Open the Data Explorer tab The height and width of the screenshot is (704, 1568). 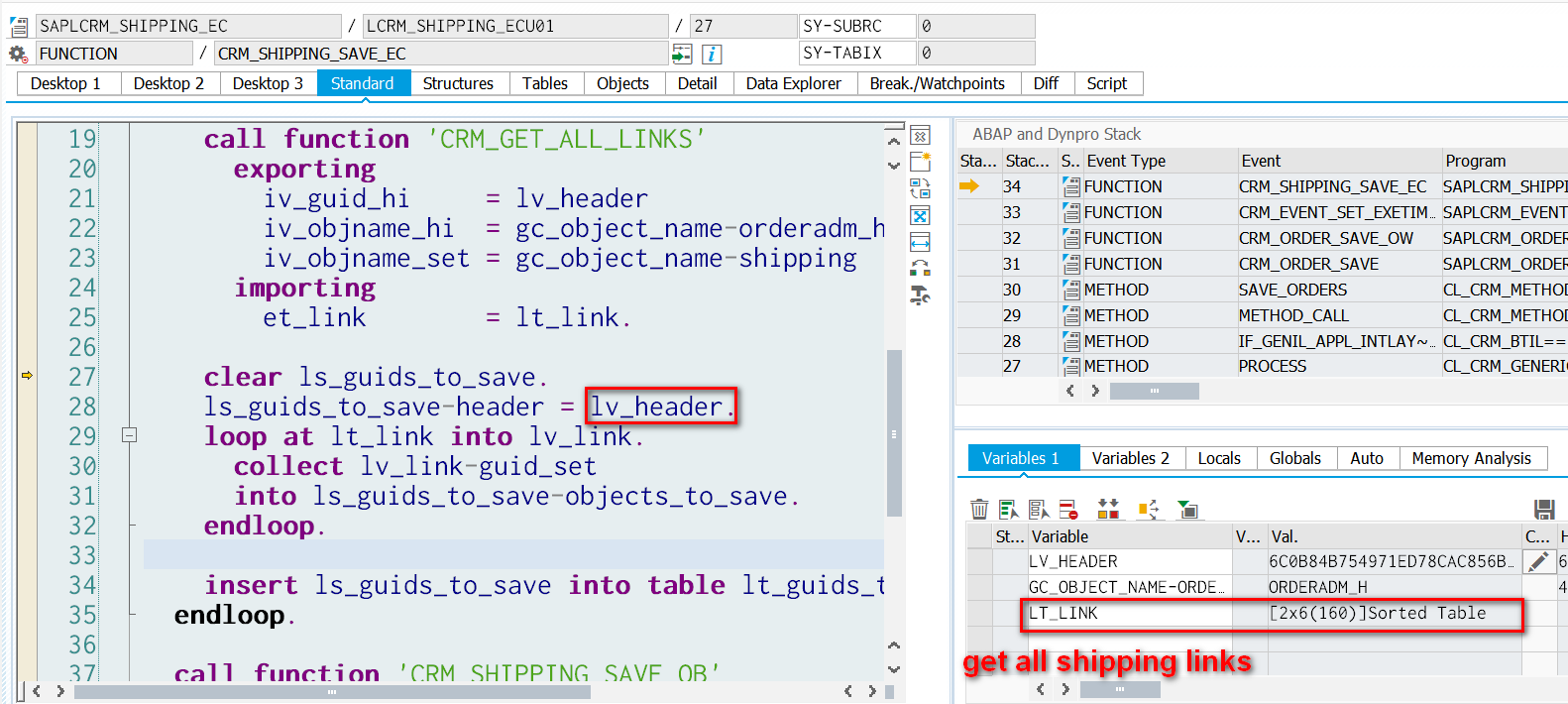point(794,83)
